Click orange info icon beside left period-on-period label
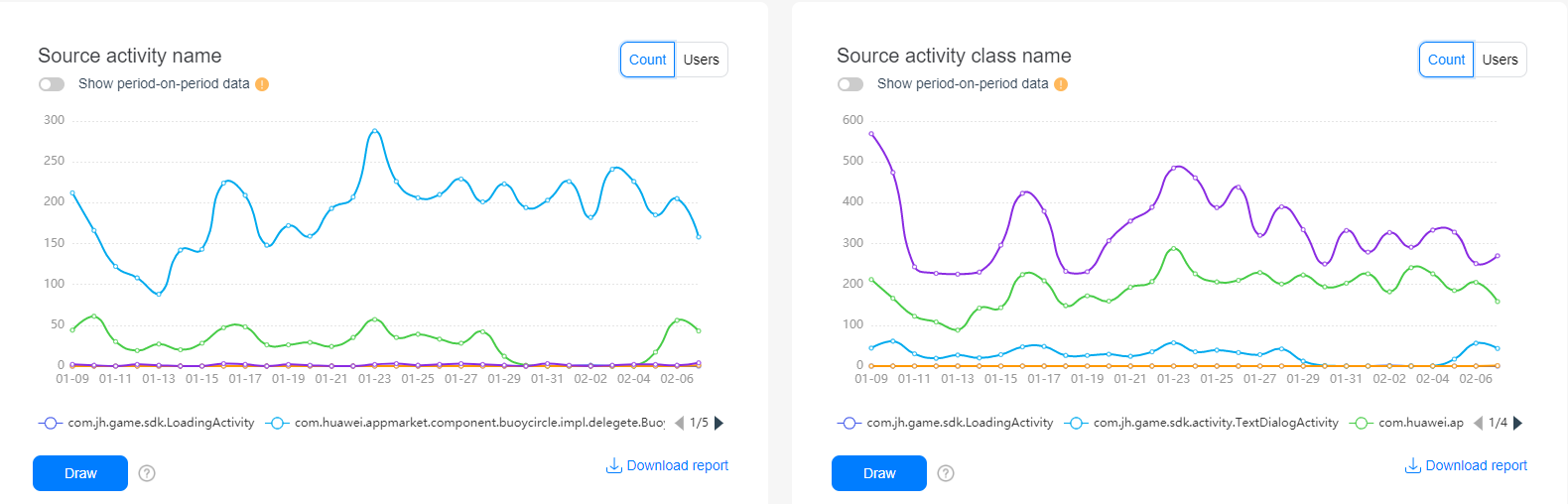Screen dimensions: 1568x504 click(x=262, y=84)
